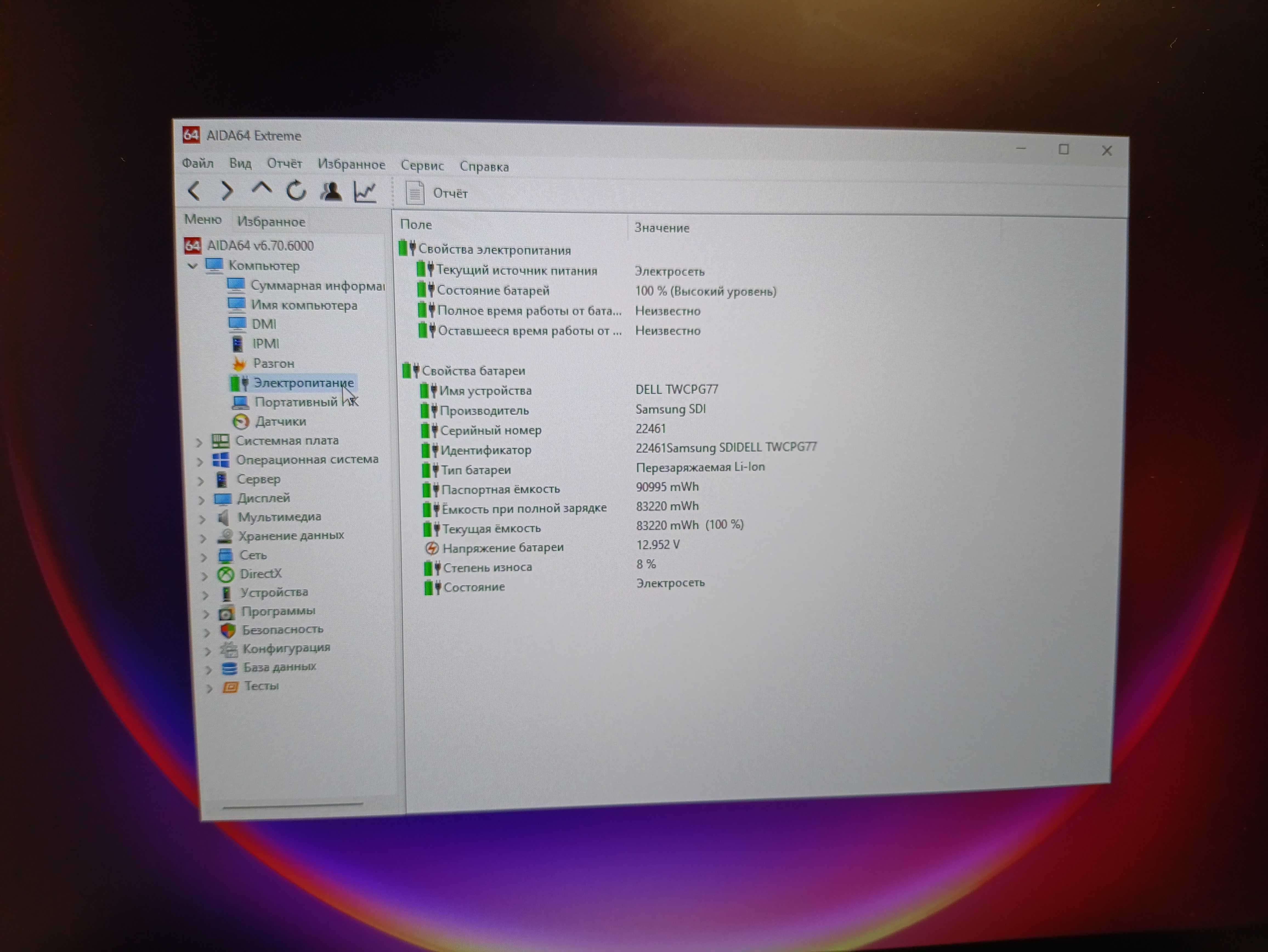Collapse the Компьютер tree node

[x=193, y=266]
